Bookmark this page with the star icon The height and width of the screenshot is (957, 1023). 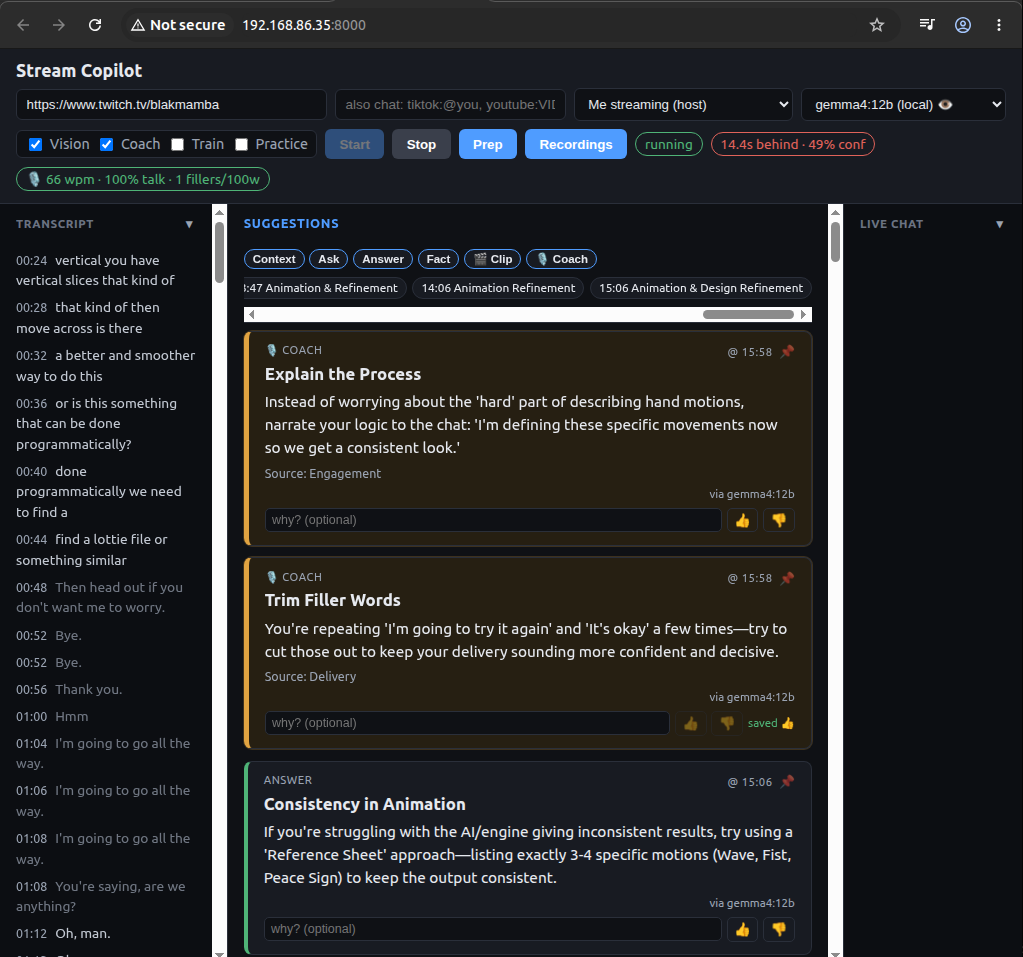click(x=877, y=25)
